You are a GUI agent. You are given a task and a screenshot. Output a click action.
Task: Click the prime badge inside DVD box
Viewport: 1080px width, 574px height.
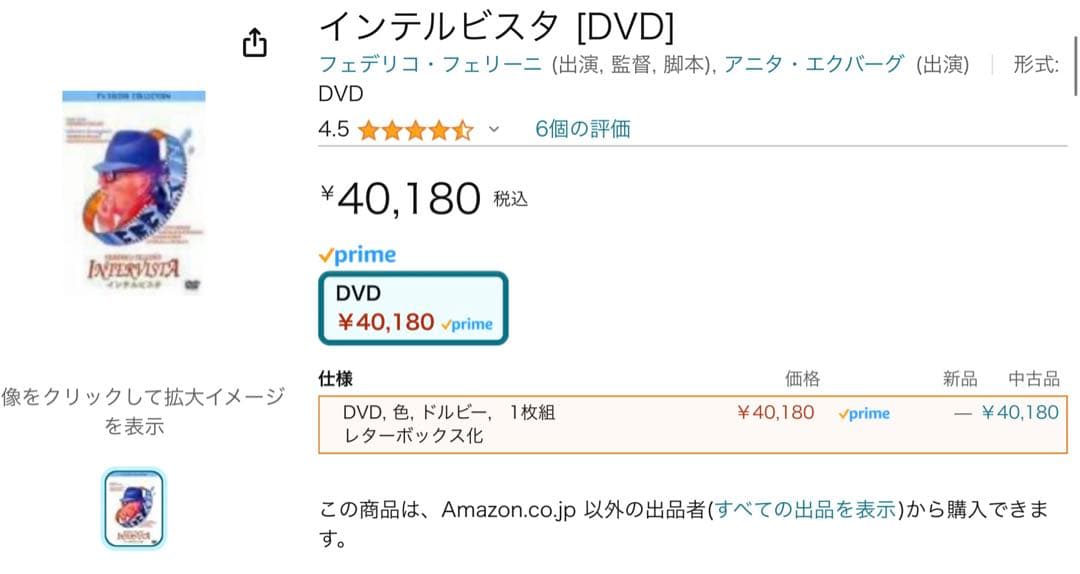click(466, 323)
